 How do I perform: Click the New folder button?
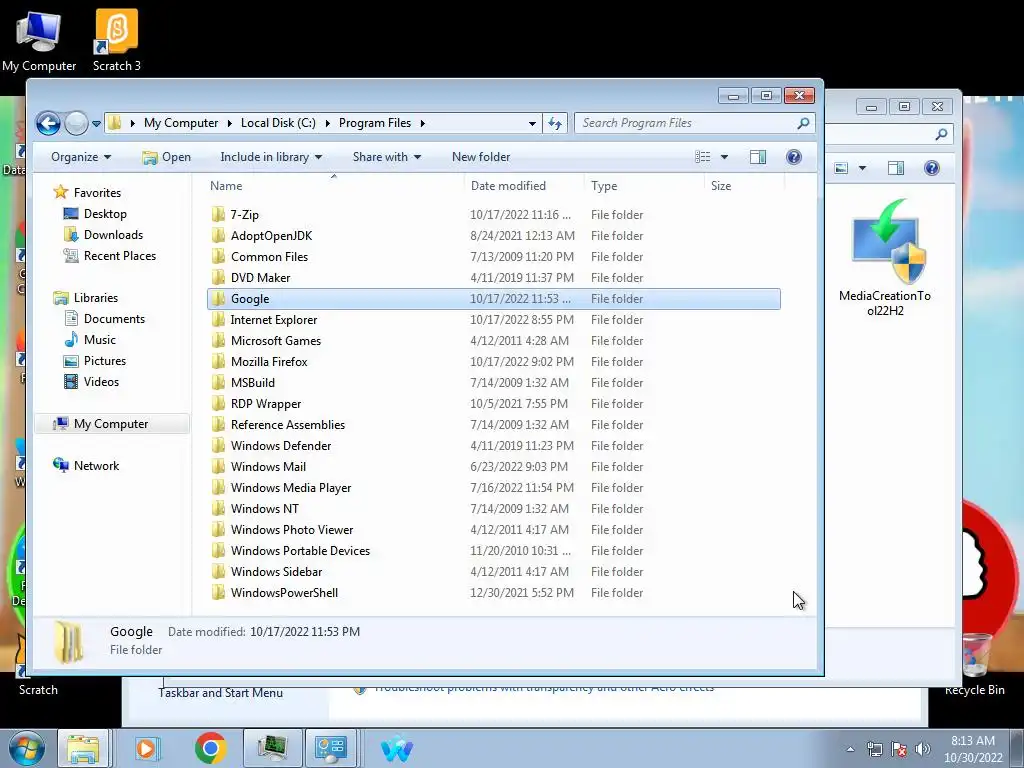click(x=481, y=157)
